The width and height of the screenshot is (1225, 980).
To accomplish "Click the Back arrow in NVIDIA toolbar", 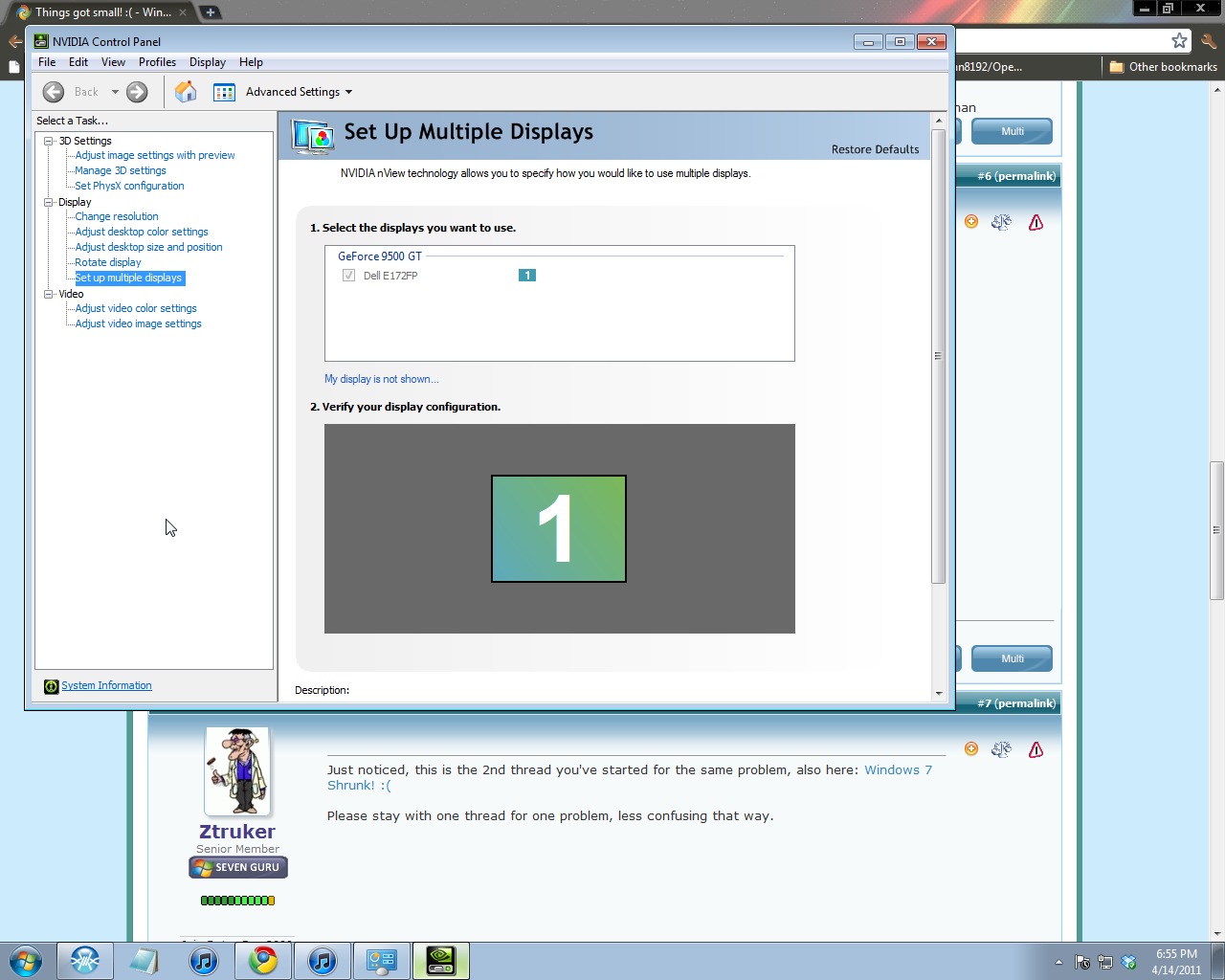I will (x=54, y=92).
